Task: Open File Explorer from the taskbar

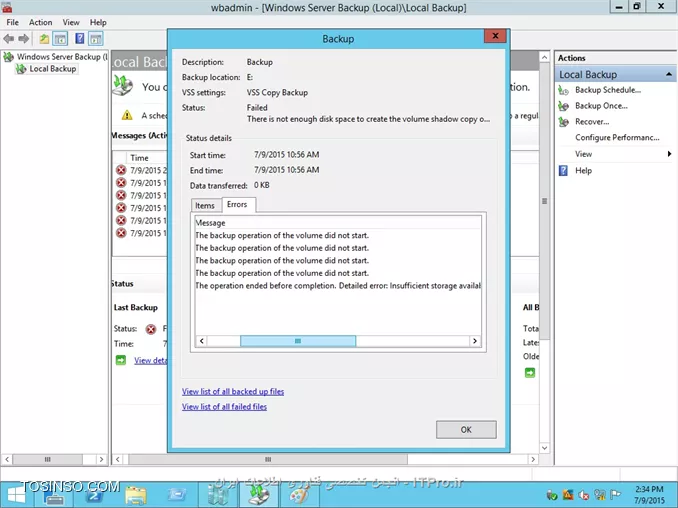Action: point(136,495)
